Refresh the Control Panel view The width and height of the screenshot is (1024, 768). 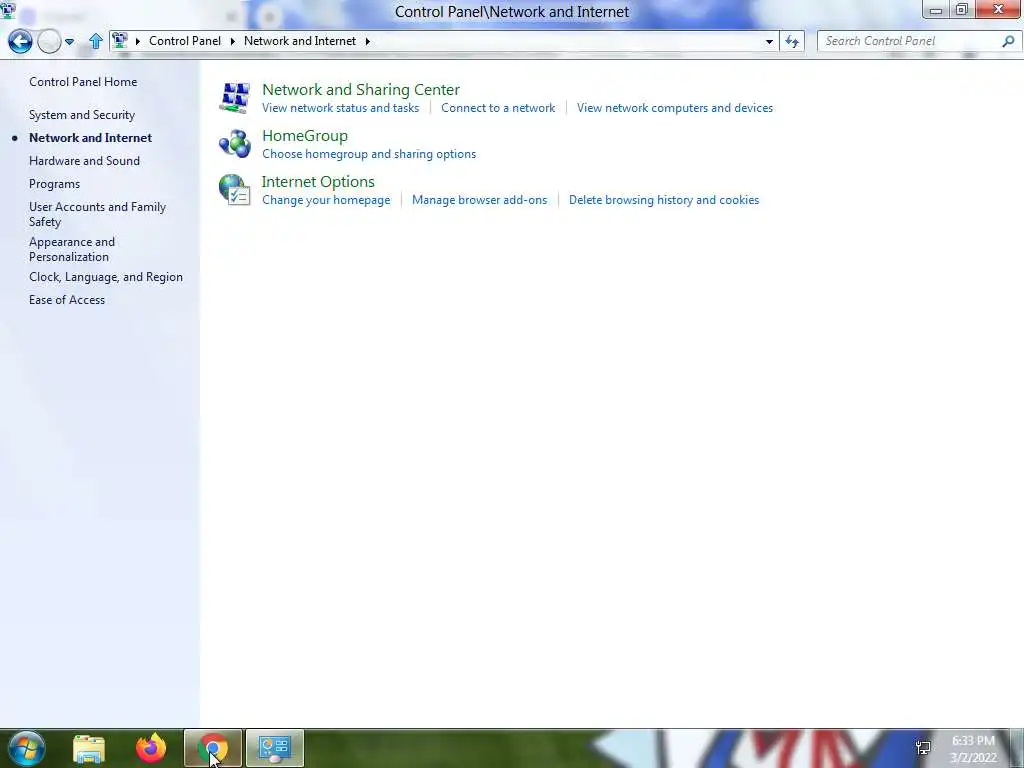[792, 41]
